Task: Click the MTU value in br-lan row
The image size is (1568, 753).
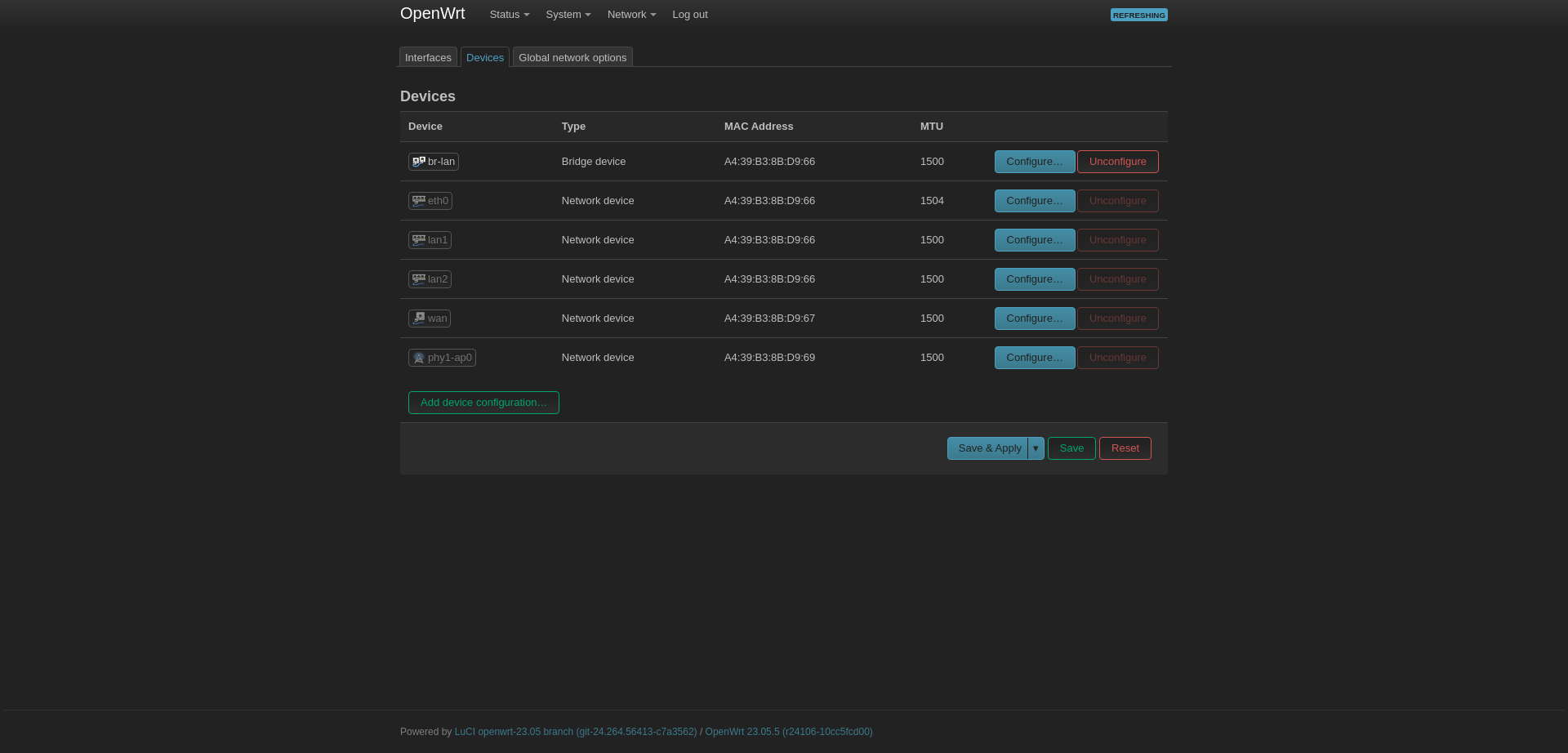Action: pyautogui.click(x=932, y=162)
